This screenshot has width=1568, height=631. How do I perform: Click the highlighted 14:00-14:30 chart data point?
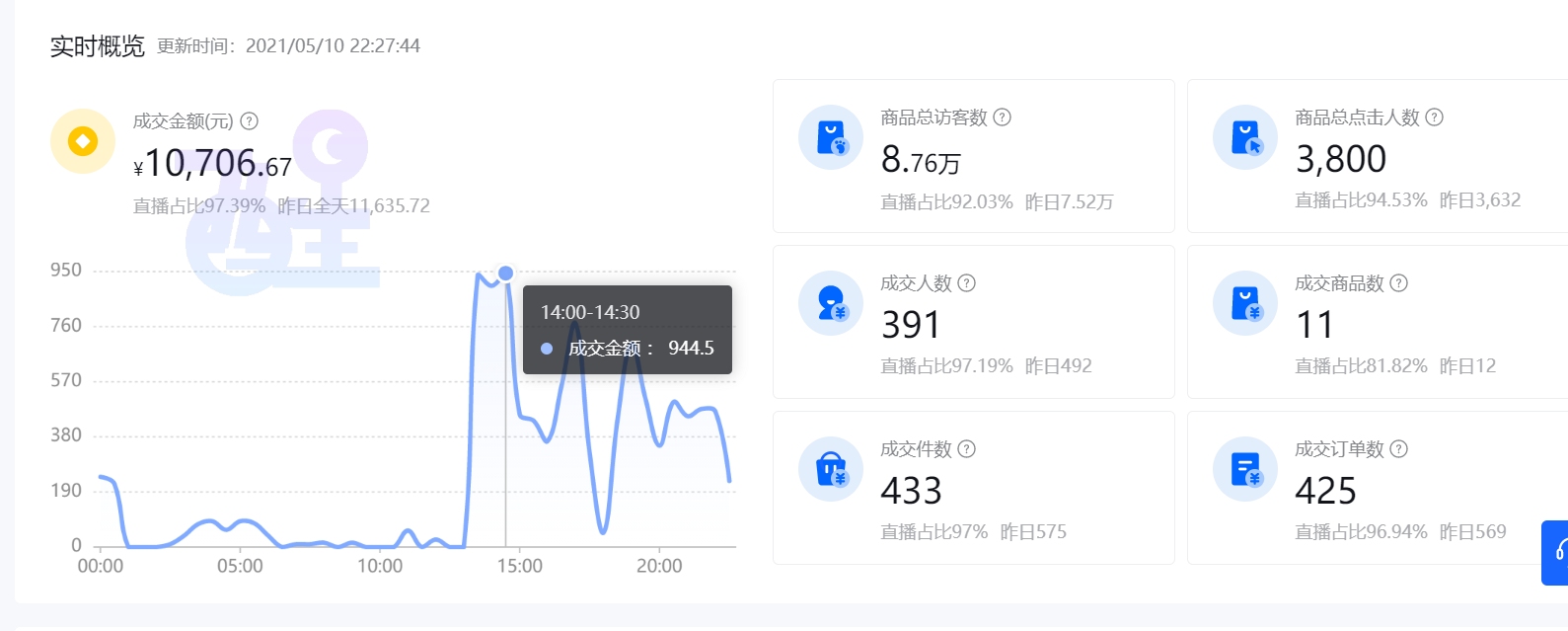coord(506,274)
